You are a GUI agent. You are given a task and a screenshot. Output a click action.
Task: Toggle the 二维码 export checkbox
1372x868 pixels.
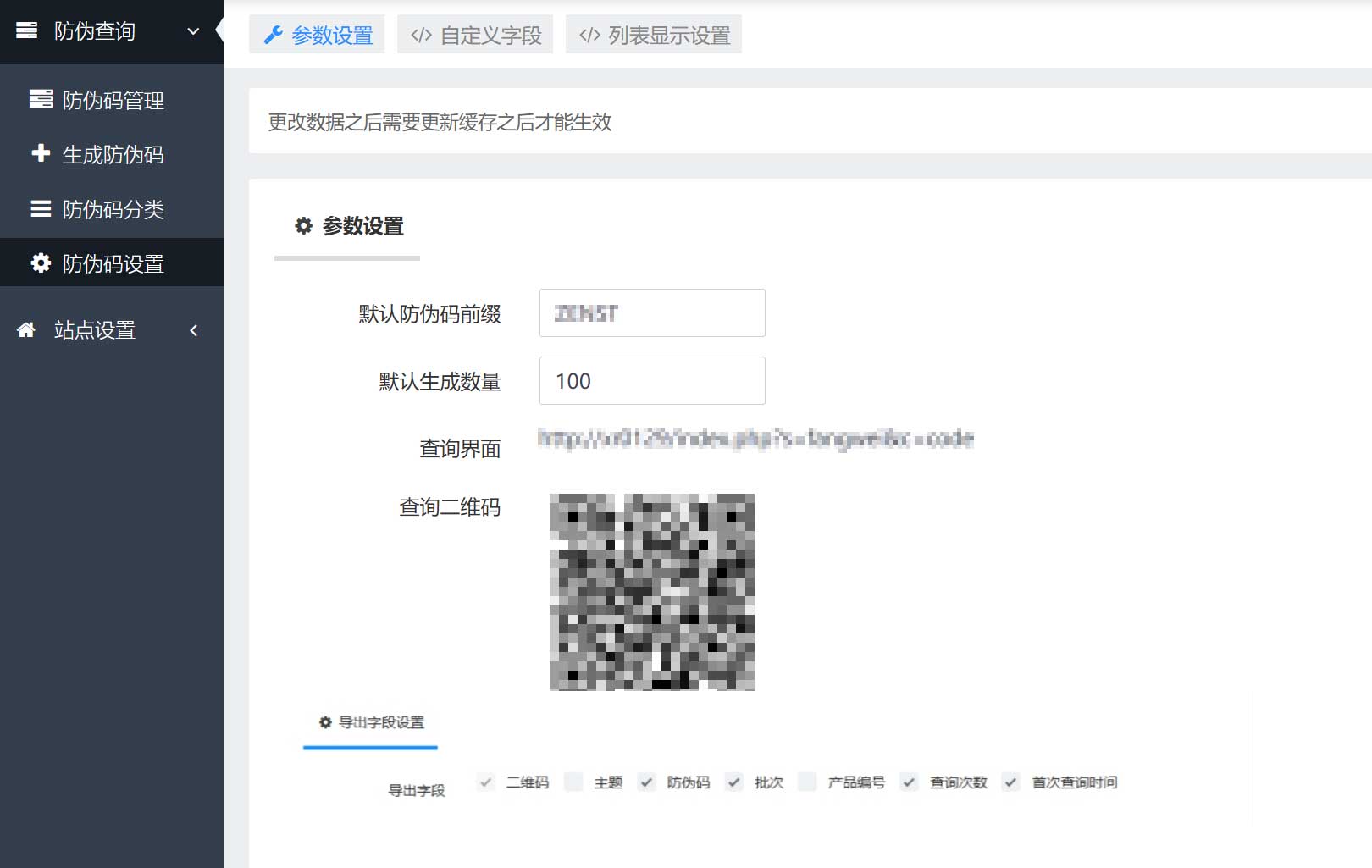click(485, 782)
